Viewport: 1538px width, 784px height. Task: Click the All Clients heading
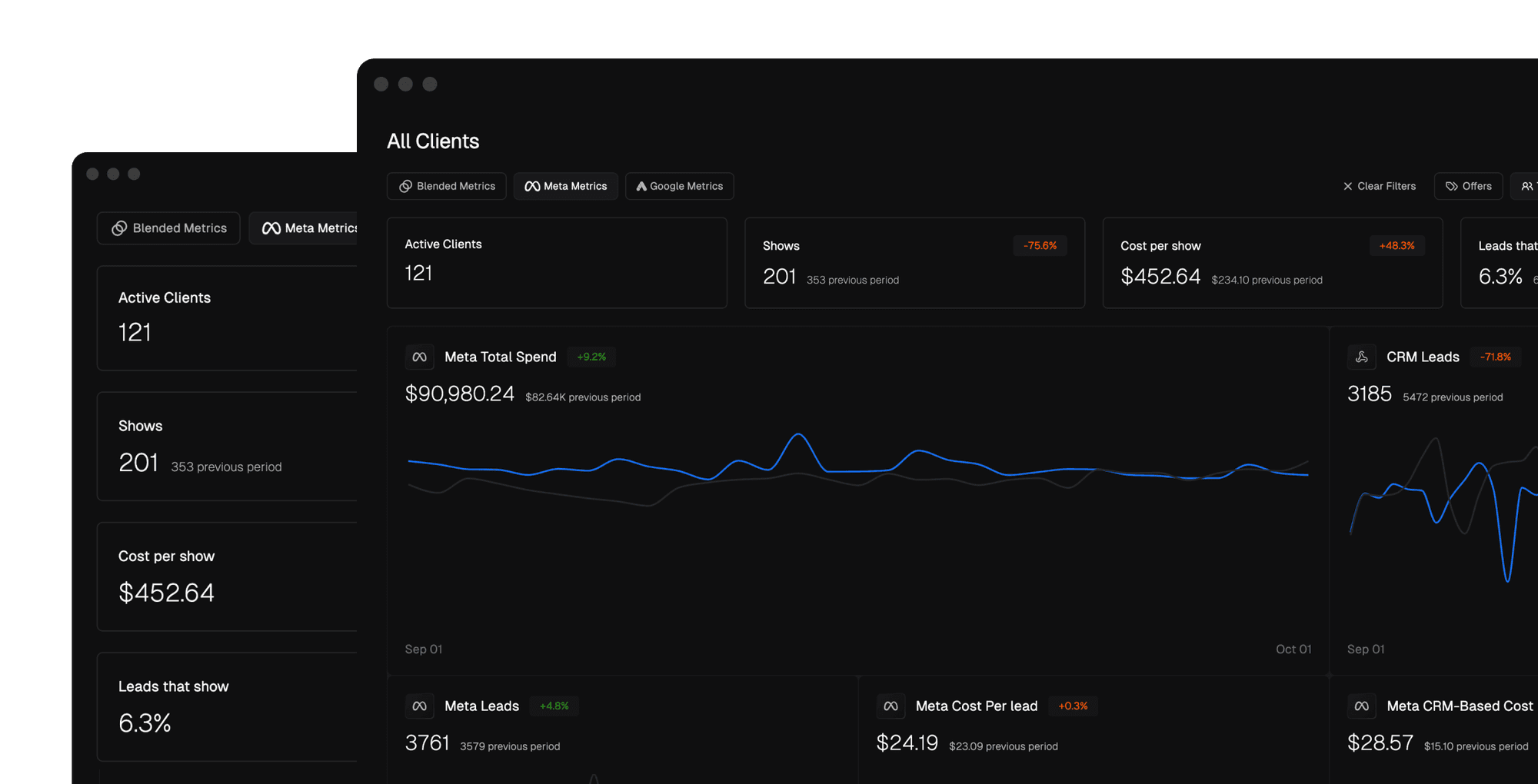click(433, 141)
